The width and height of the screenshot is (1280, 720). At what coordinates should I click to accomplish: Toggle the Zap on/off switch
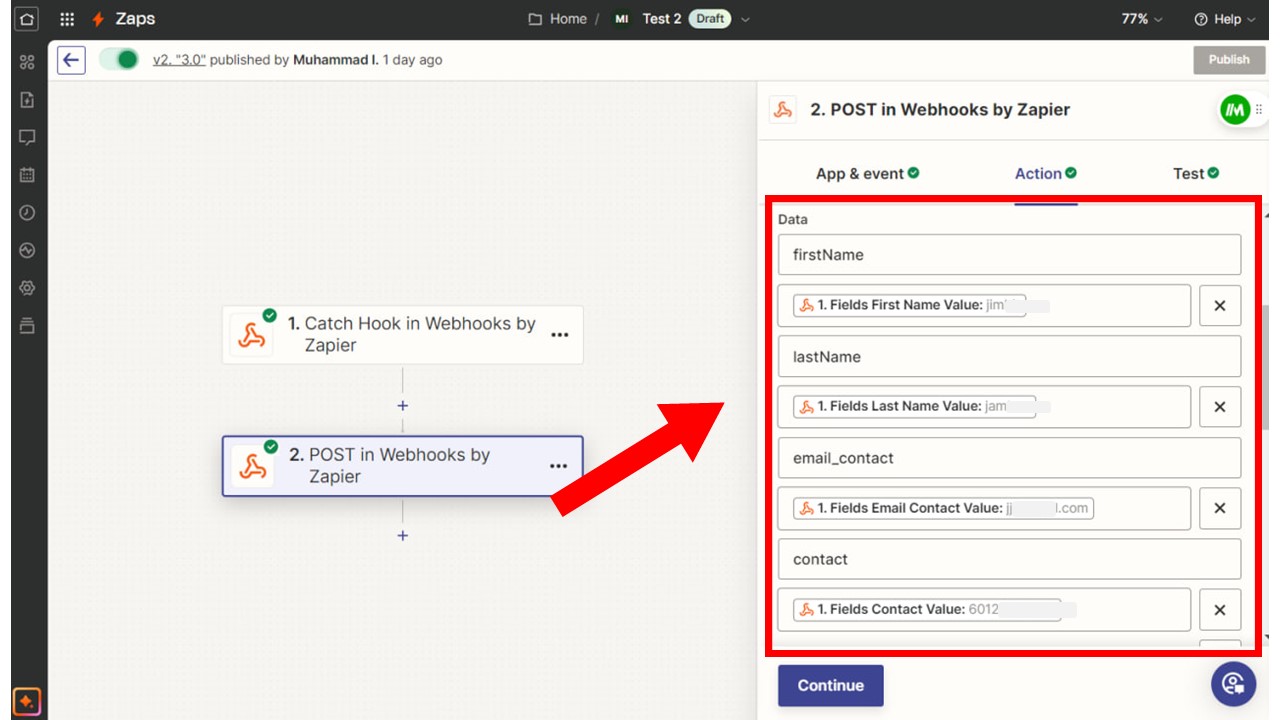119,60
